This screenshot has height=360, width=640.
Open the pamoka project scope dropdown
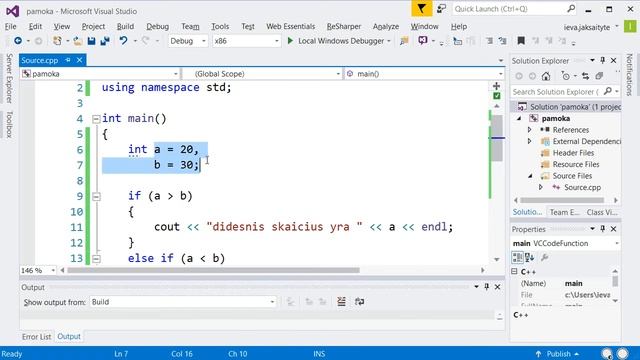pyautogui.click(x=100, y=74)
